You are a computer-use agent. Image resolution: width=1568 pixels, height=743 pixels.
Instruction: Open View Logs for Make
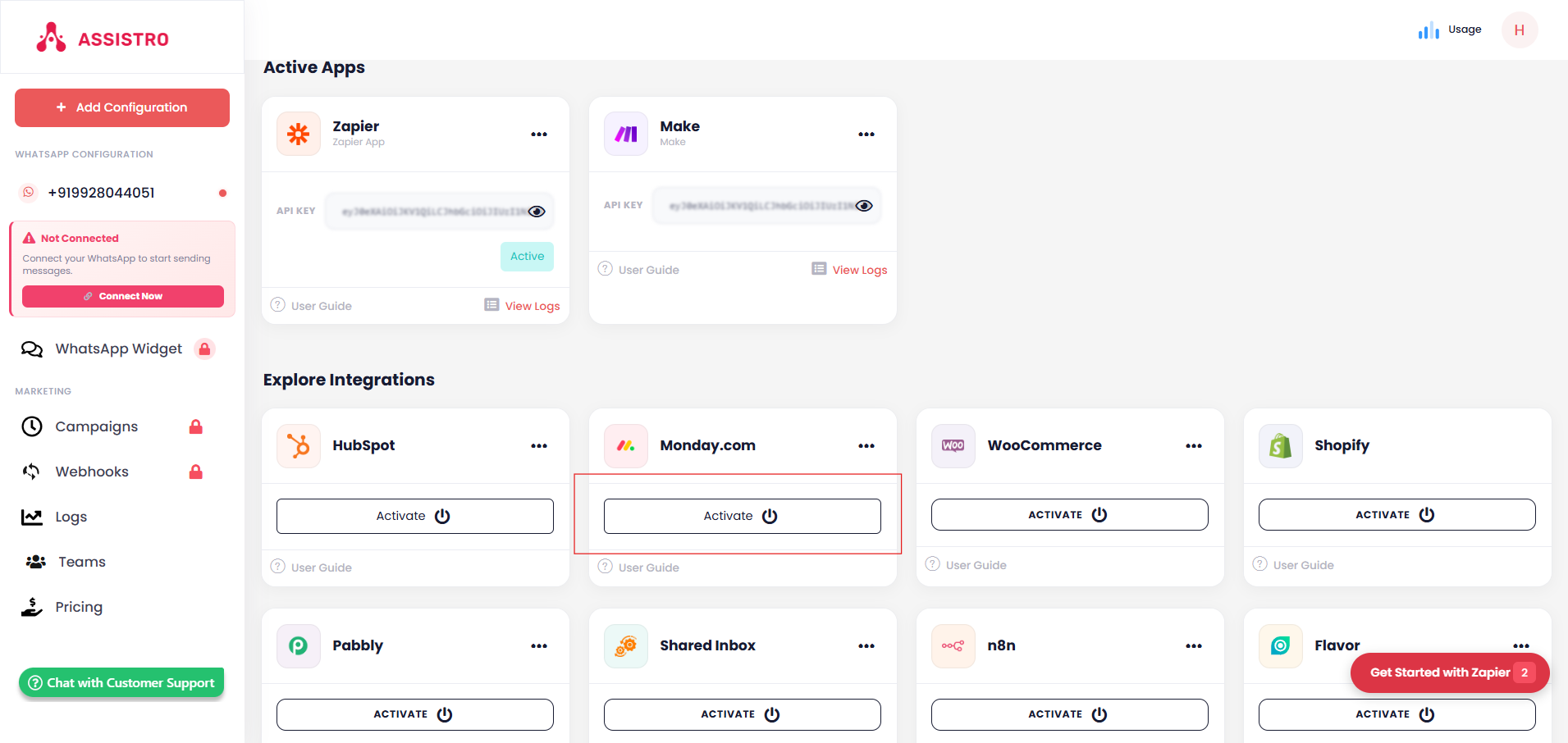(x=859, y=270)
